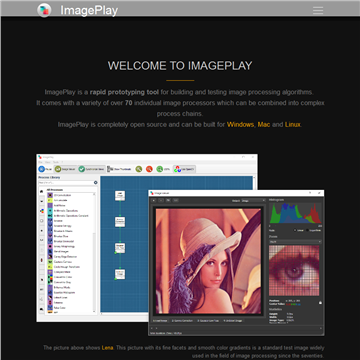The width and height of the screenshot is (360, 360).
Task: Select the Gamma Correction tab below the image
Action: tap(182, 321)
